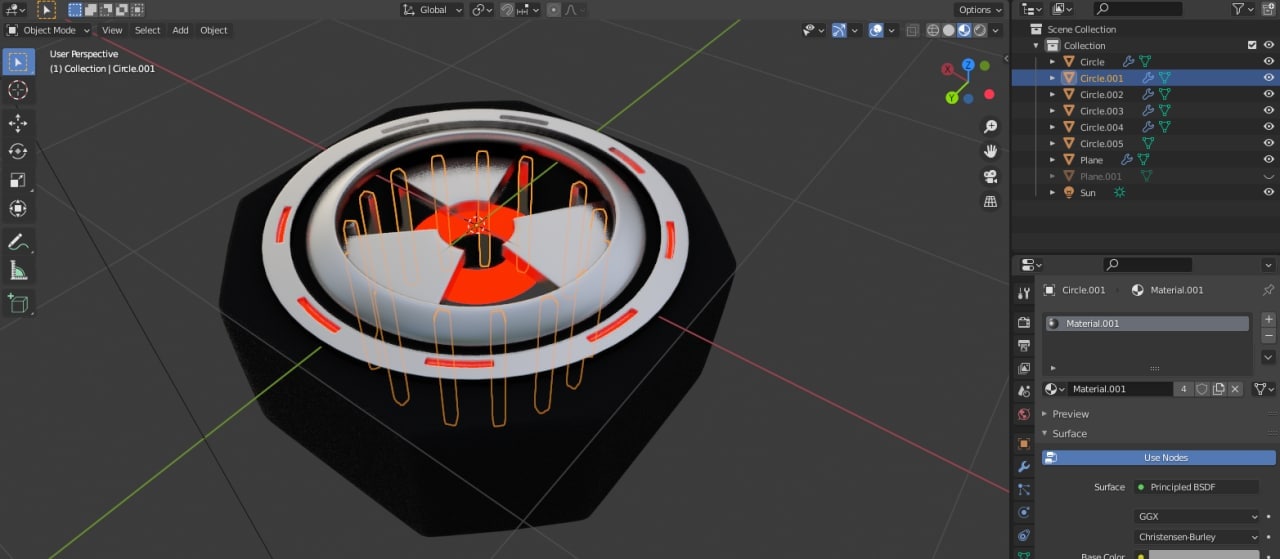Open the Render properties tab
This screenshot has width=1280, height=559.
pos(1023,322)
